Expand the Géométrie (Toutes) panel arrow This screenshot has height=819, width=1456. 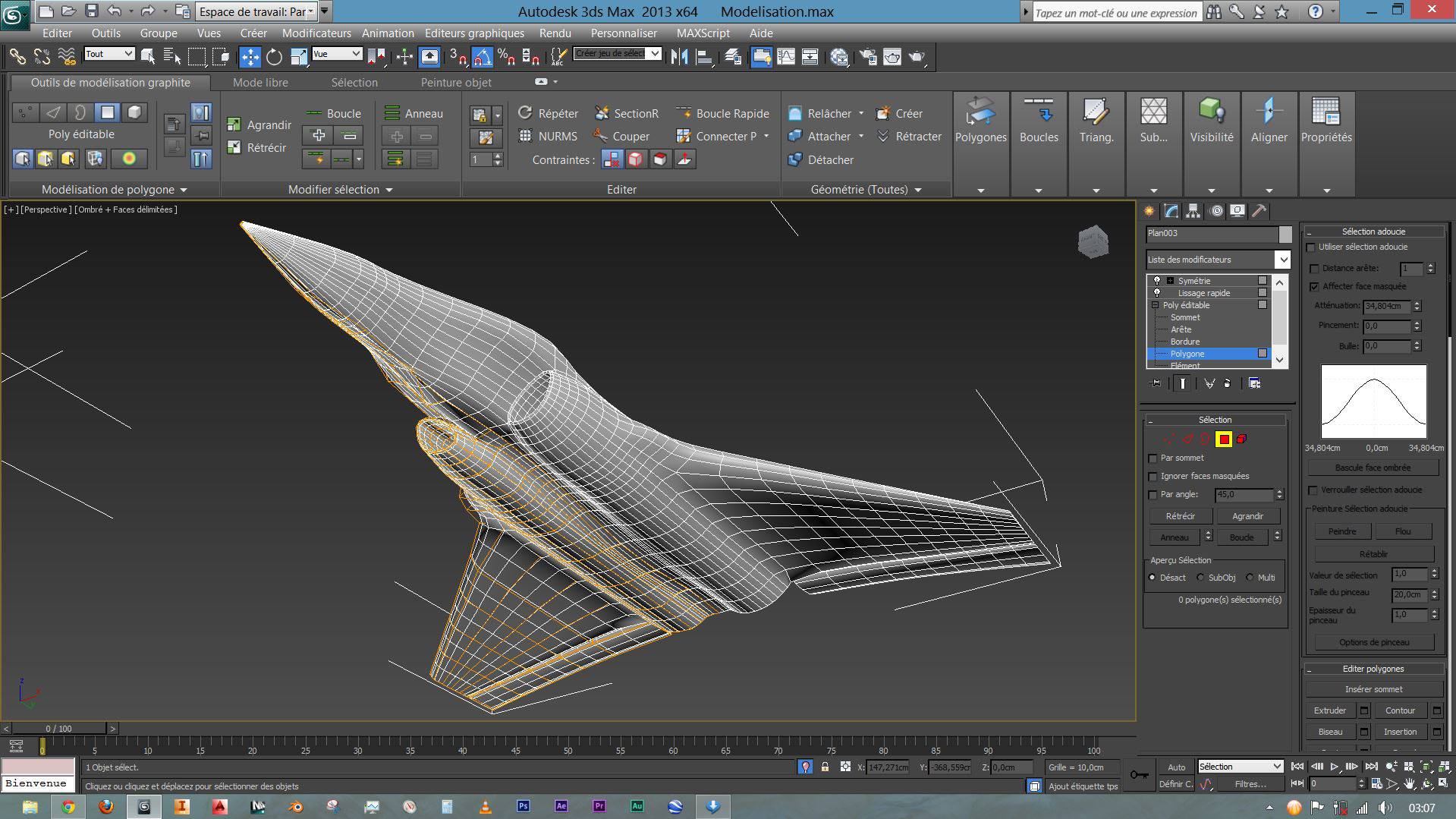click(918, 190)
